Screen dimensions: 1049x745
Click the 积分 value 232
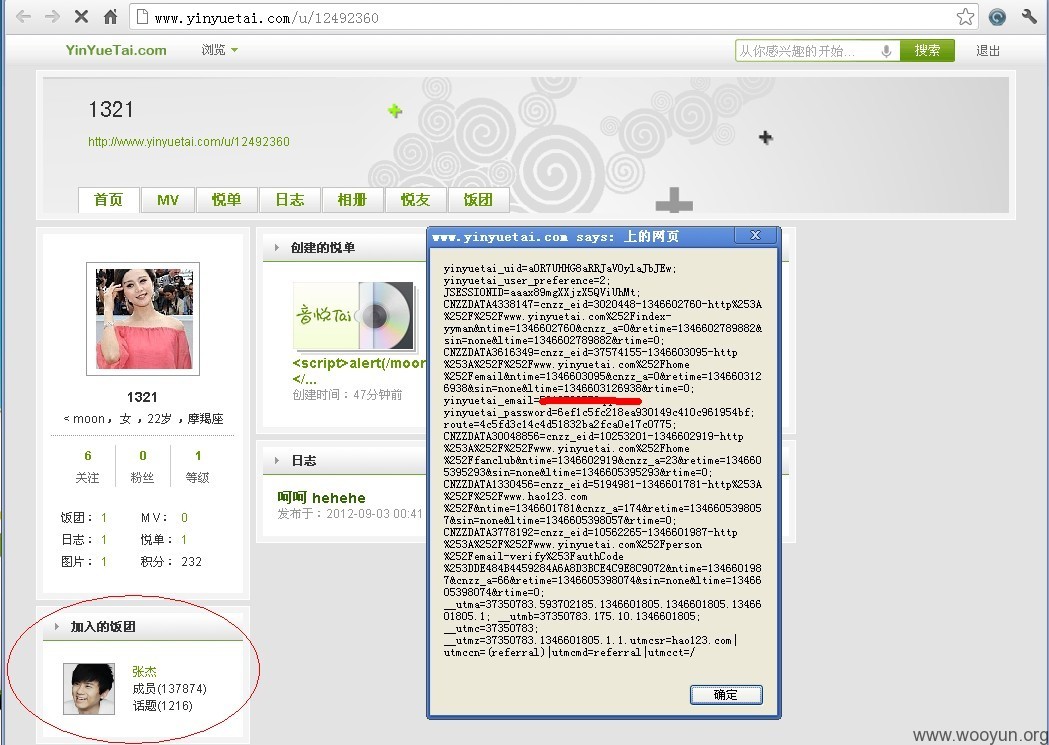(x=191, y=562)
